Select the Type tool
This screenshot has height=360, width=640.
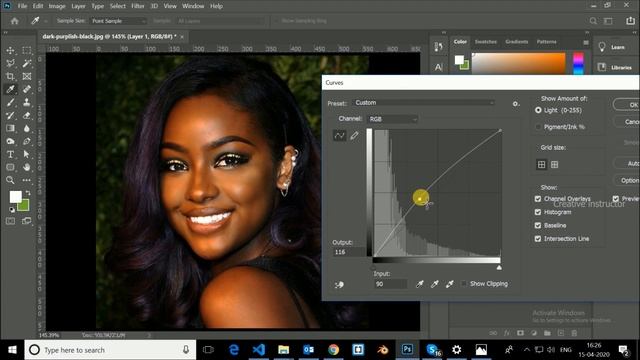click(x=10, y=154)
